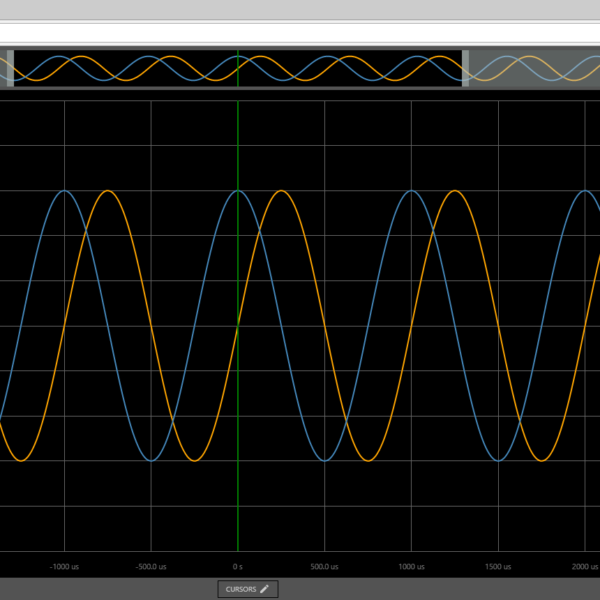Click the "500.0 us" time axis label
The width and height of the screenshot is (600, 600).
tap(324, 567)
